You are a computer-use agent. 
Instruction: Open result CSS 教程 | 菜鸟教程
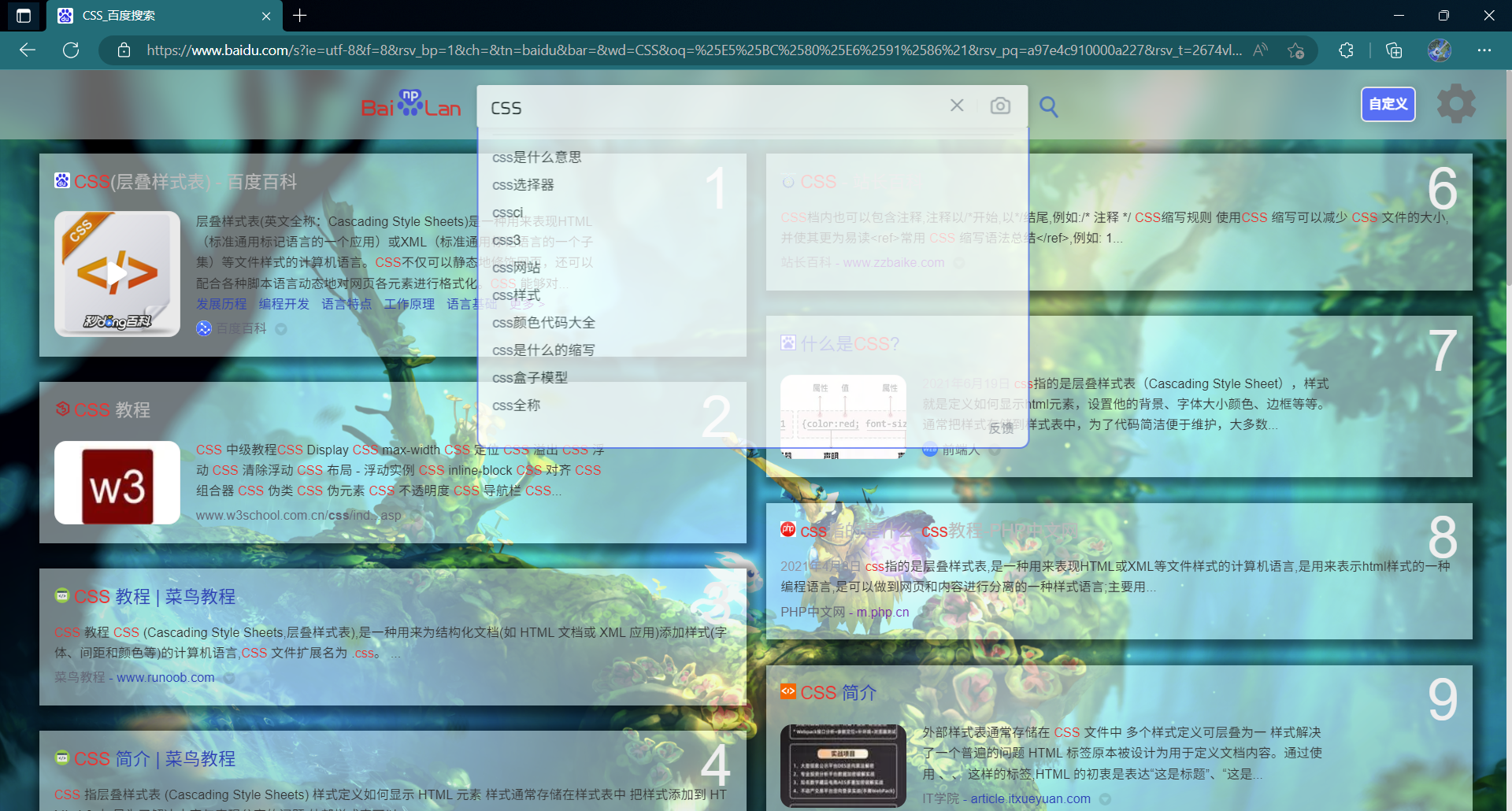pyautogui.click(x=154, y=596)
